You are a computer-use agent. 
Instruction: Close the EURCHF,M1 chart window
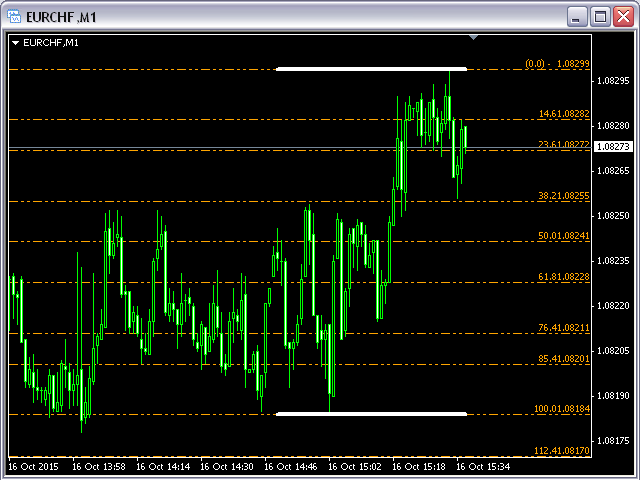point(622,17)
